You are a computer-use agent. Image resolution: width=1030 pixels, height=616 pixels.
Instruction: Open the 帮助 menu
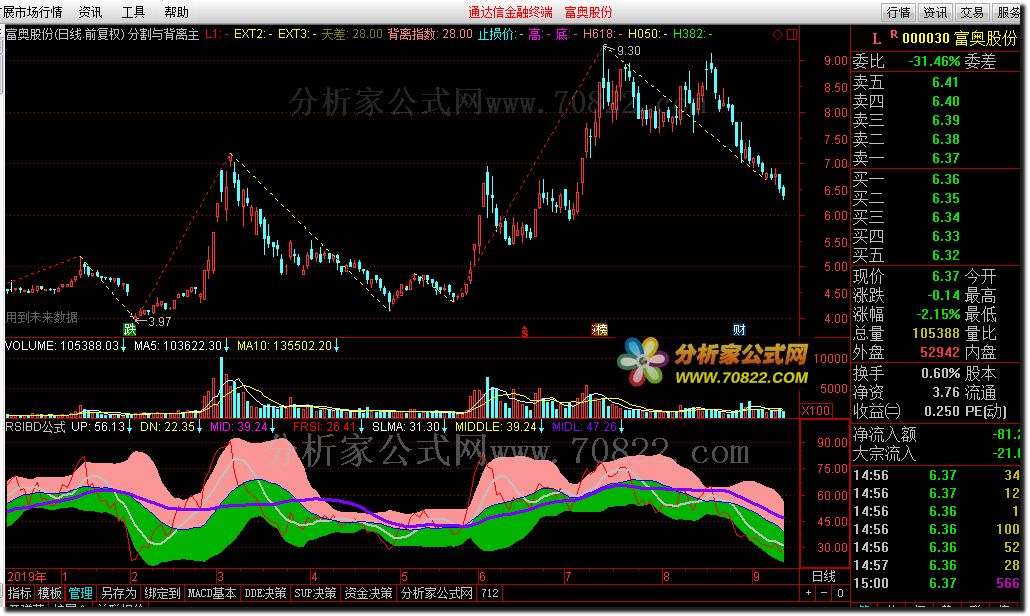[176, 12]
